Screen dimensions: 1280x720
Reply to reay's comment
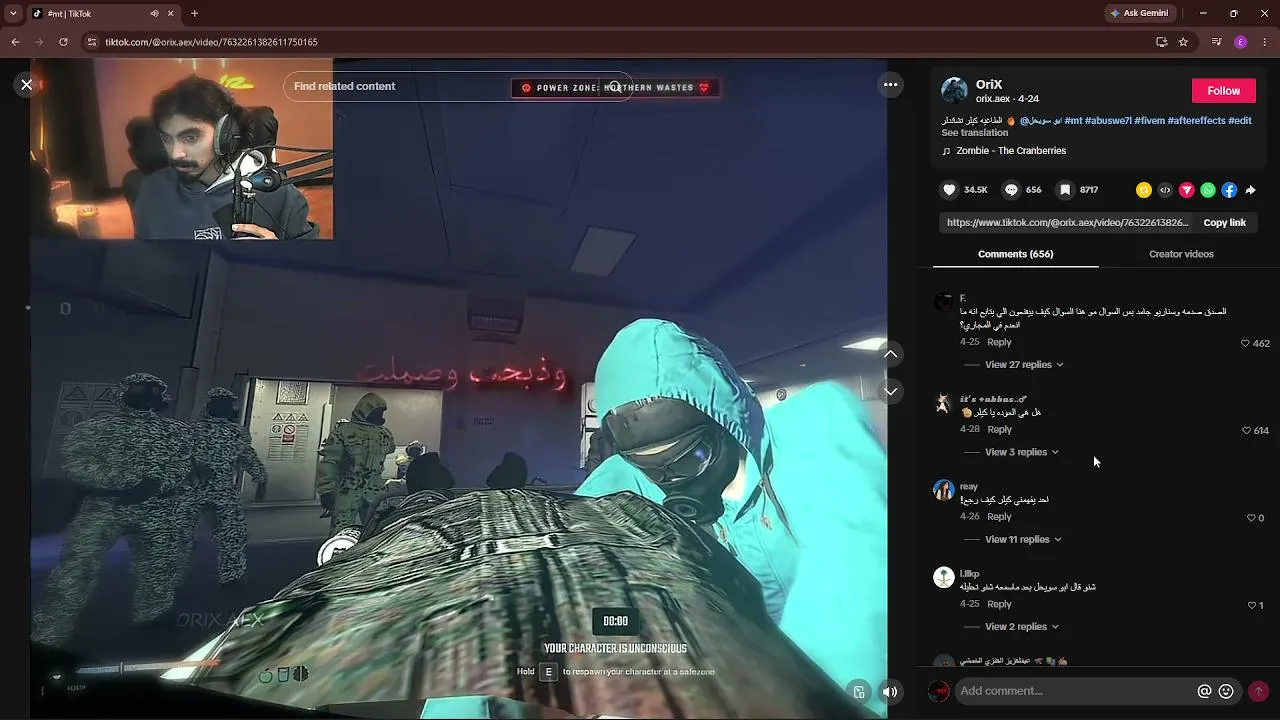(999, 517)
